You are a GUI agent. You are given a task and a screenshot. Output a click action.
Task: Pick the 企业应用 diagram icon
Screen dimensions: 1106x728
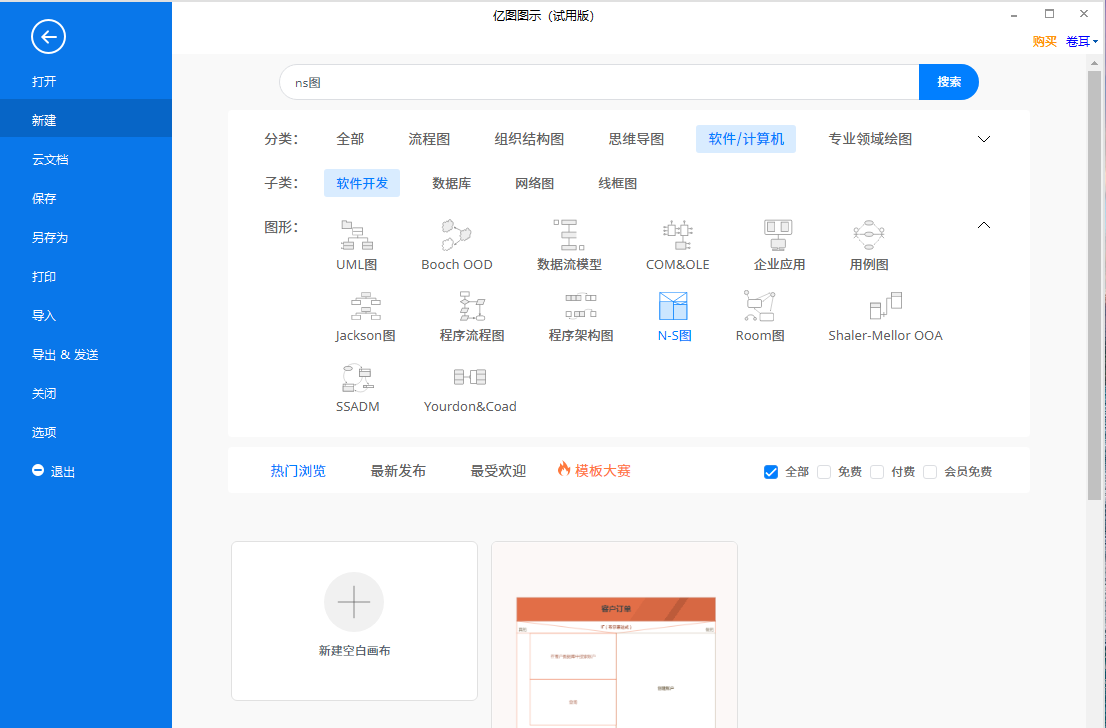click(x=778, y=235)
